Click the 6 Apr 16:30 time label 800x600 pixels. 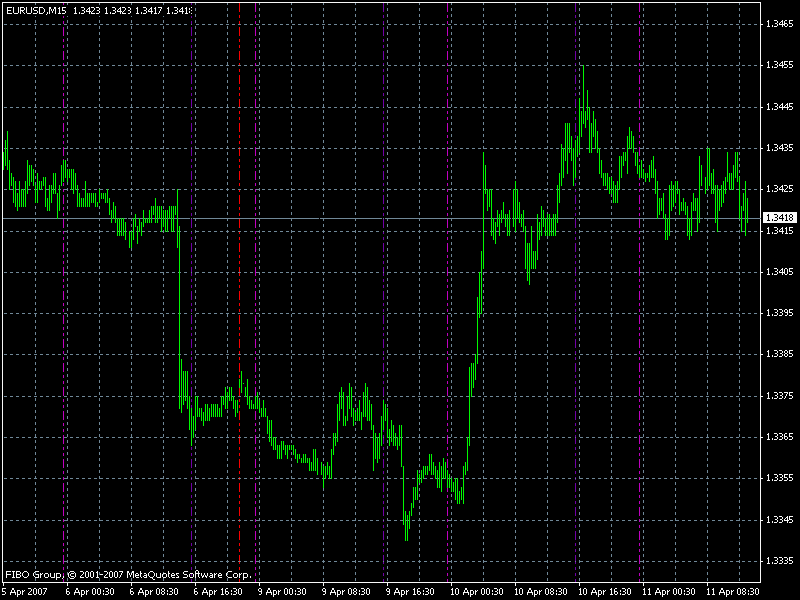[218, 592]
